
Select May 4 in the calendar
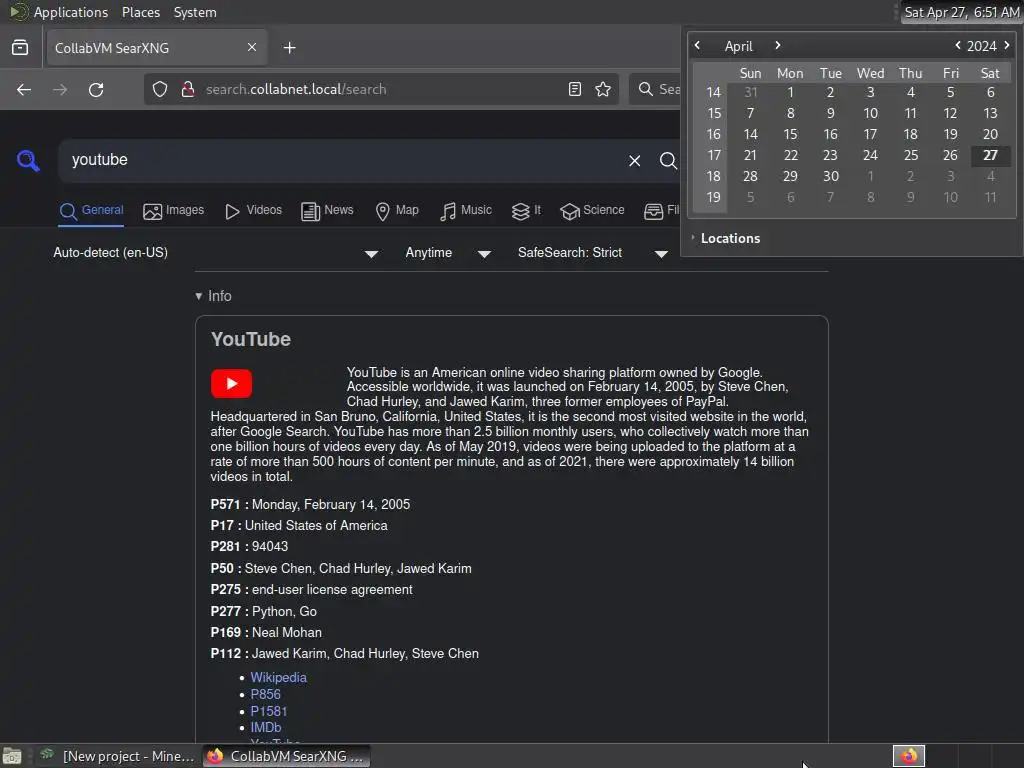[x=990, y=176]
